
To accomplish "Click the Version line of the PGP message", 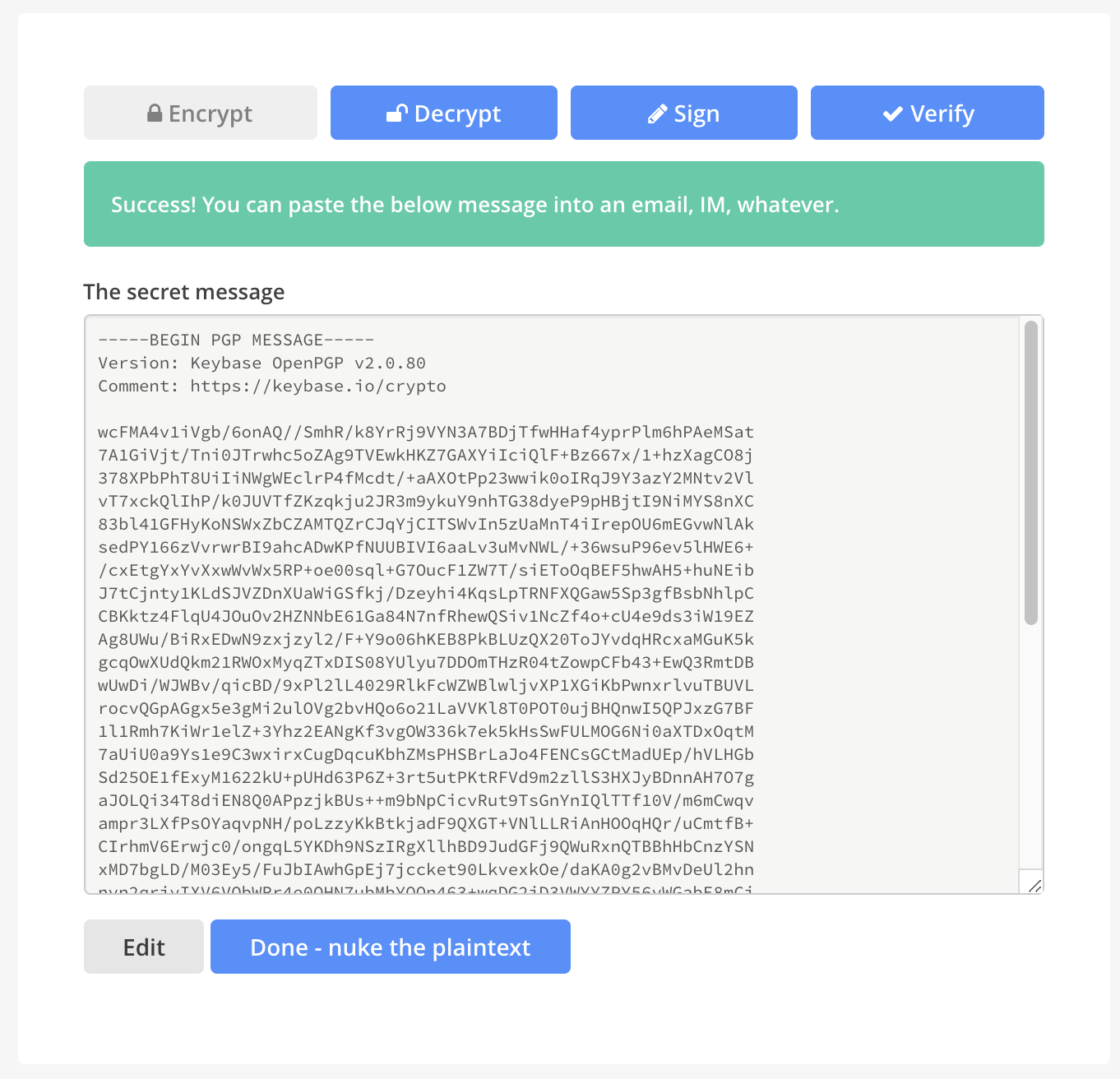I will pyautogui.click(x=261, y=363).
